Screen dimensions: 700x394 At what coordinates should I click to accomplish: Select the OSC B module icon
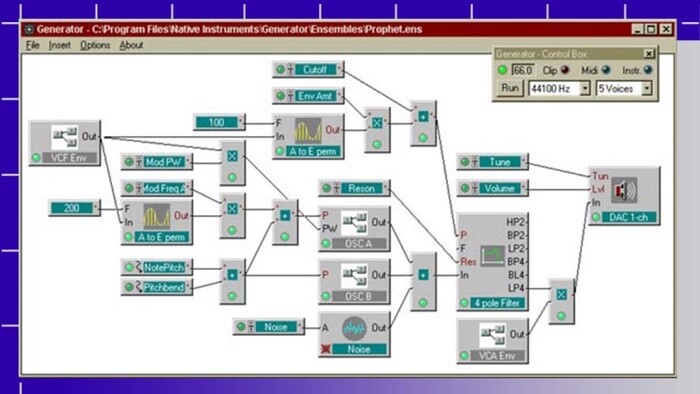[354, 276]
